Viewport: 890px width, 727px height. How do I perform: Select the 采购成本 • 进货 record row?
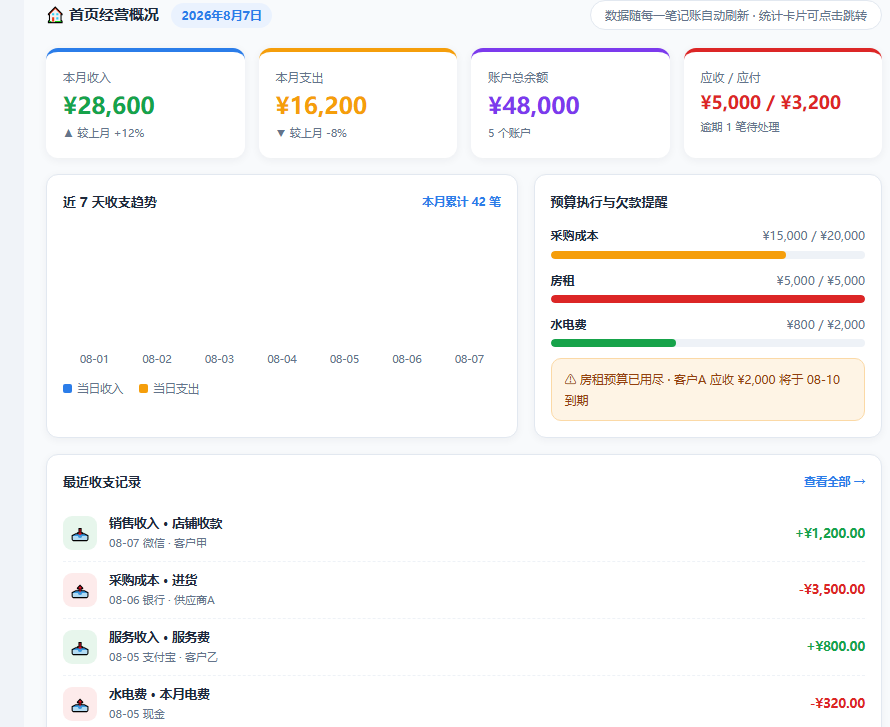coord(464,590)
